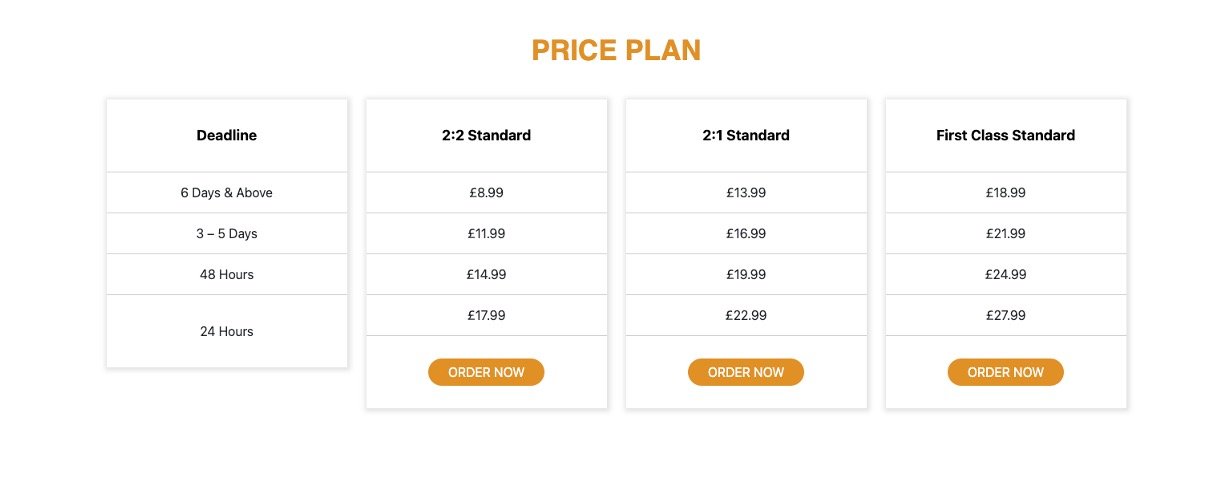This screenshot has width=1226, height=478.
Task: Select the Deadline column header
Action: point(226,135)
